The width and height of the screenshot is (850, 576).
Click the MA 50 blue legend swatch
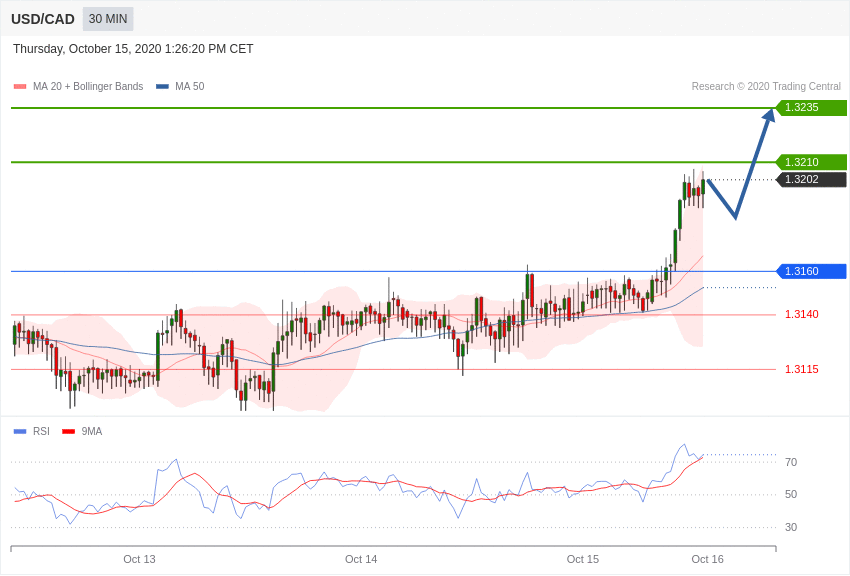coord(162,86)
